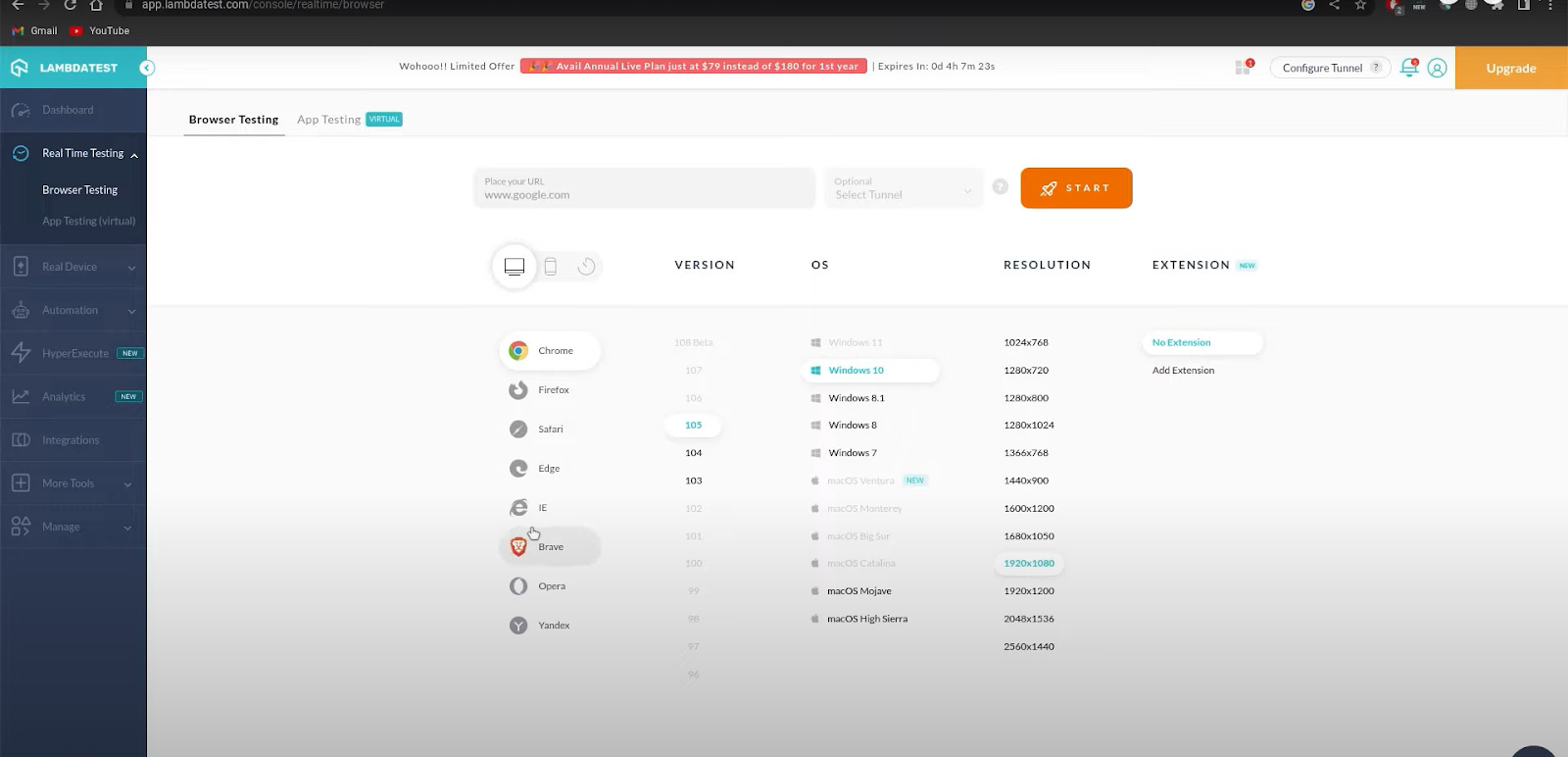Select the Opera browser icon
The width and height of the screenshot is (1568, 757).
[x=518, y=586]
